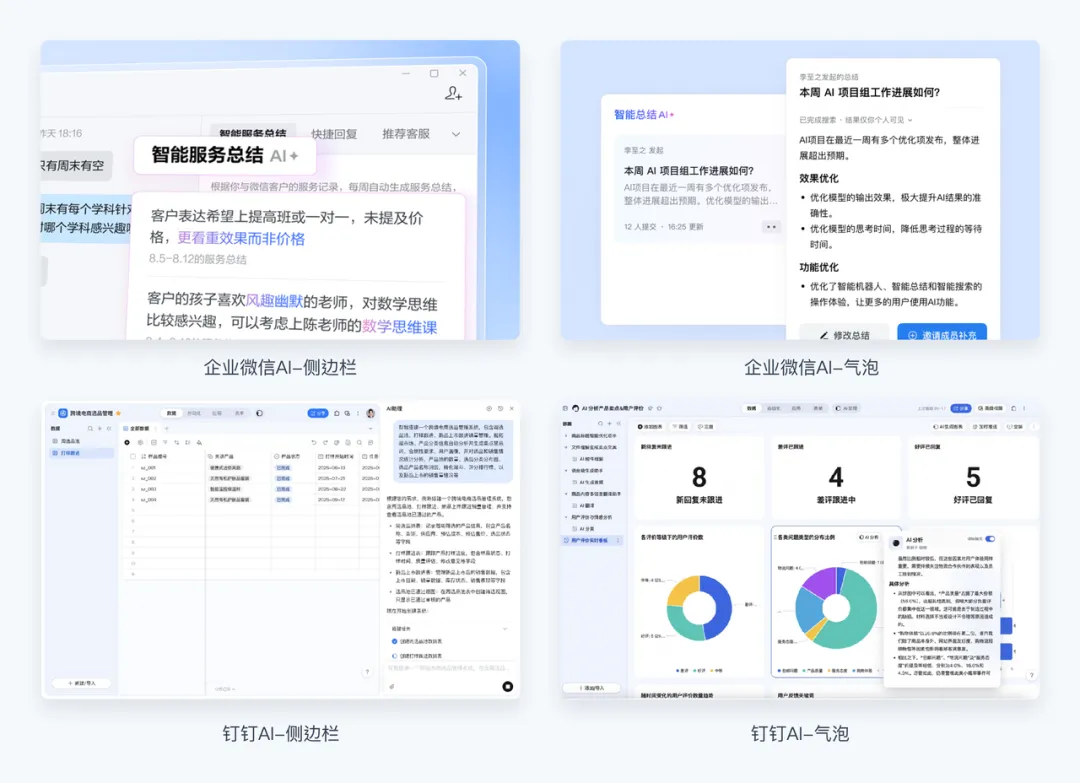
Task: Click the black stop button in the AI助理 input
Action: pyautogui.click(x=508, y=686)
